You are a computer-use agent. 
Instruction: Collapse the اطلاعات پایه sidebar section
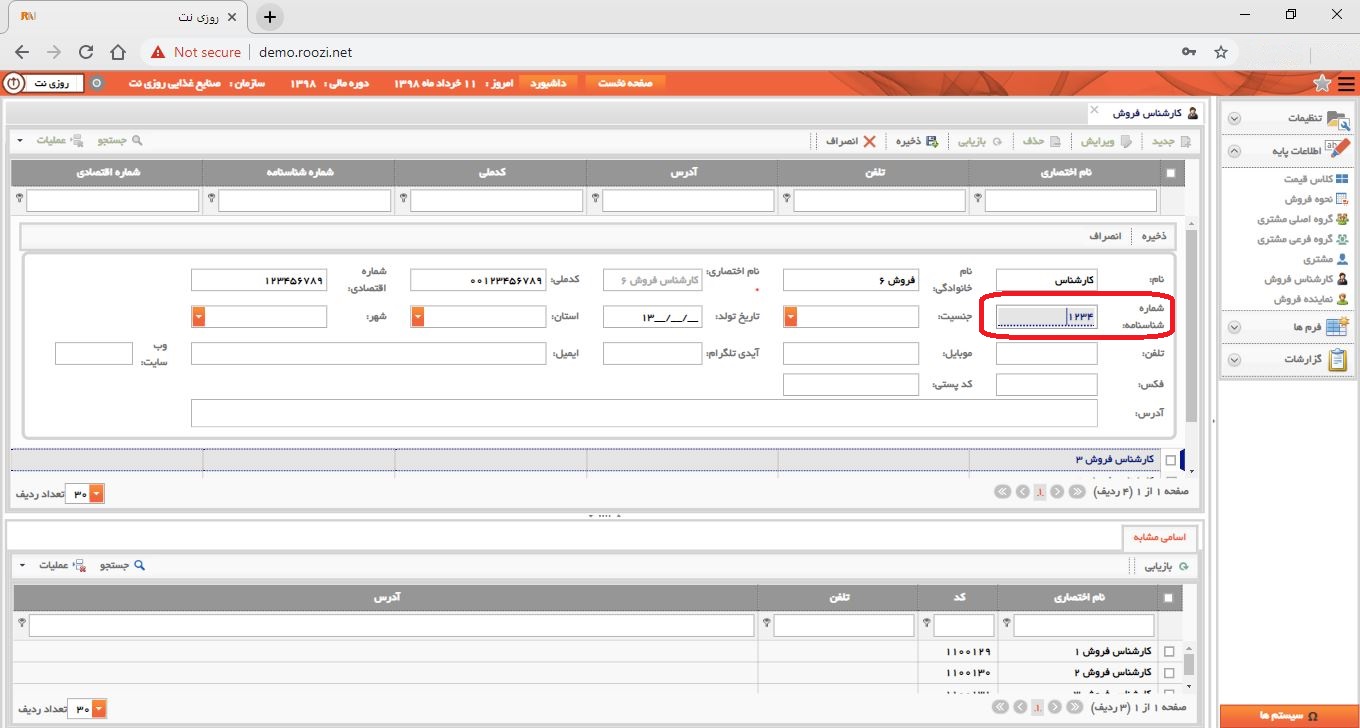[x=1234, y=152]
